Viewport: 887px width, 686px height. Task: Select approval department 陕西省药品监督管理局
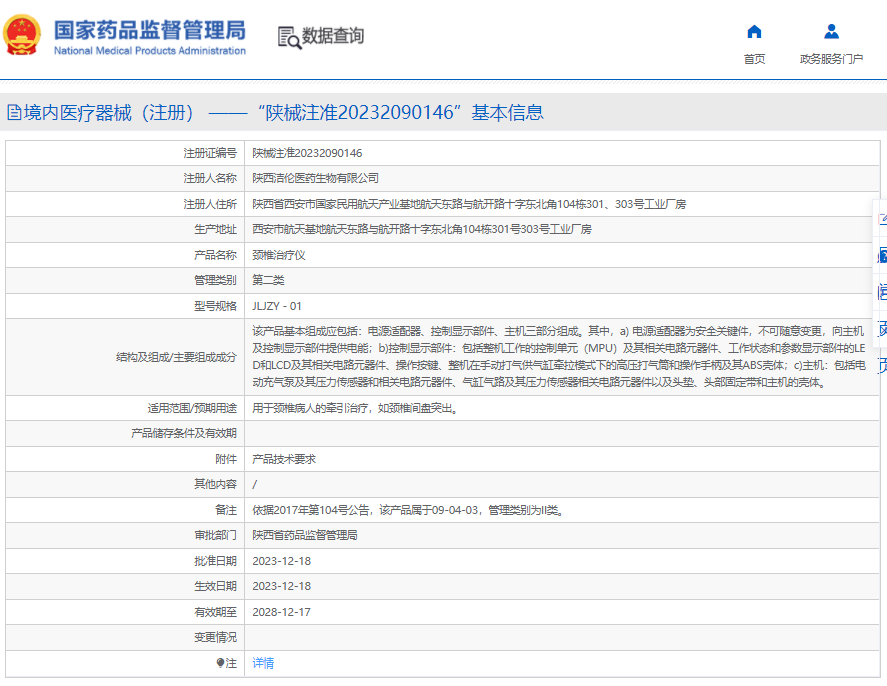tap(305, 536)
